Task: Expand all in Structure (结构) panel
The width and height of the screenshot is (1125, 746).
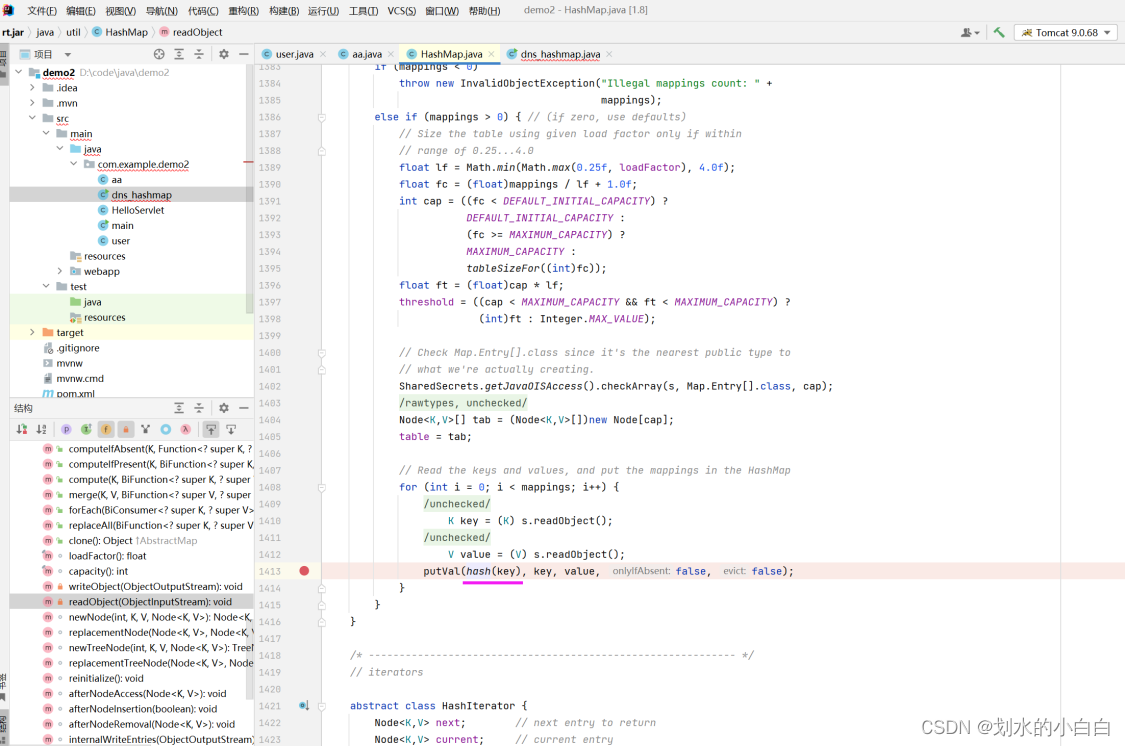Action: tap(179, 407)
